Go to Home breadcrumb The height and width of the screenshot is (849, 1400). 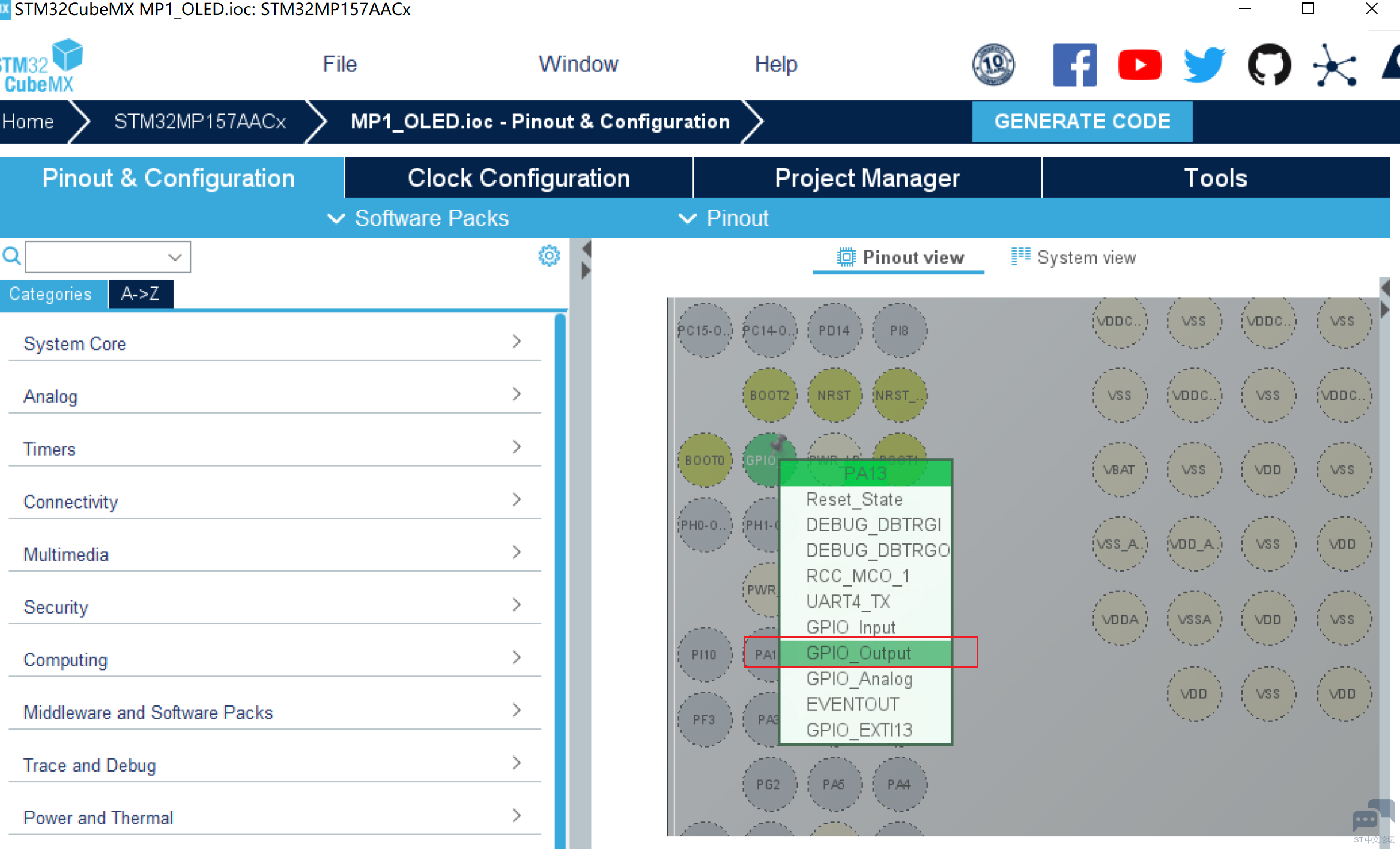click(x=28, y=121)
